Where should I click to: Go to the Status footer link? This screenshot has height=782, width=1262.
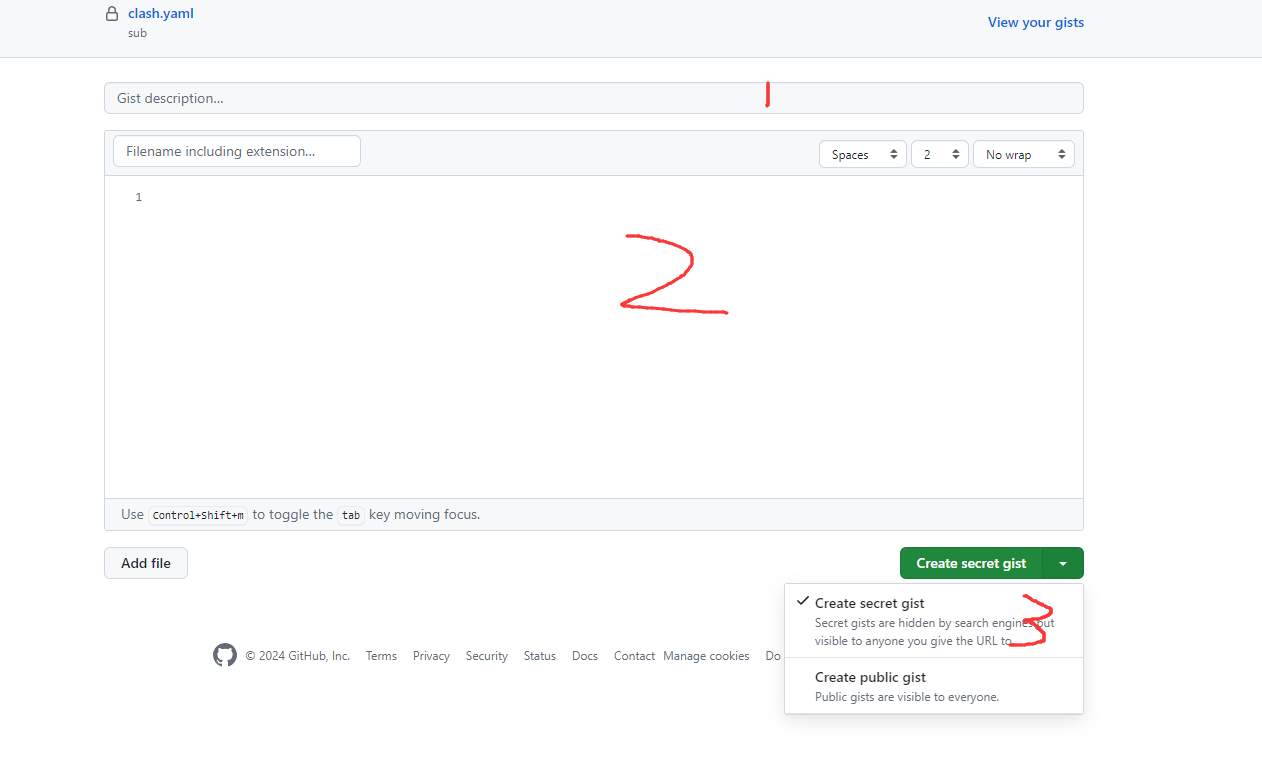coord(539,656)
